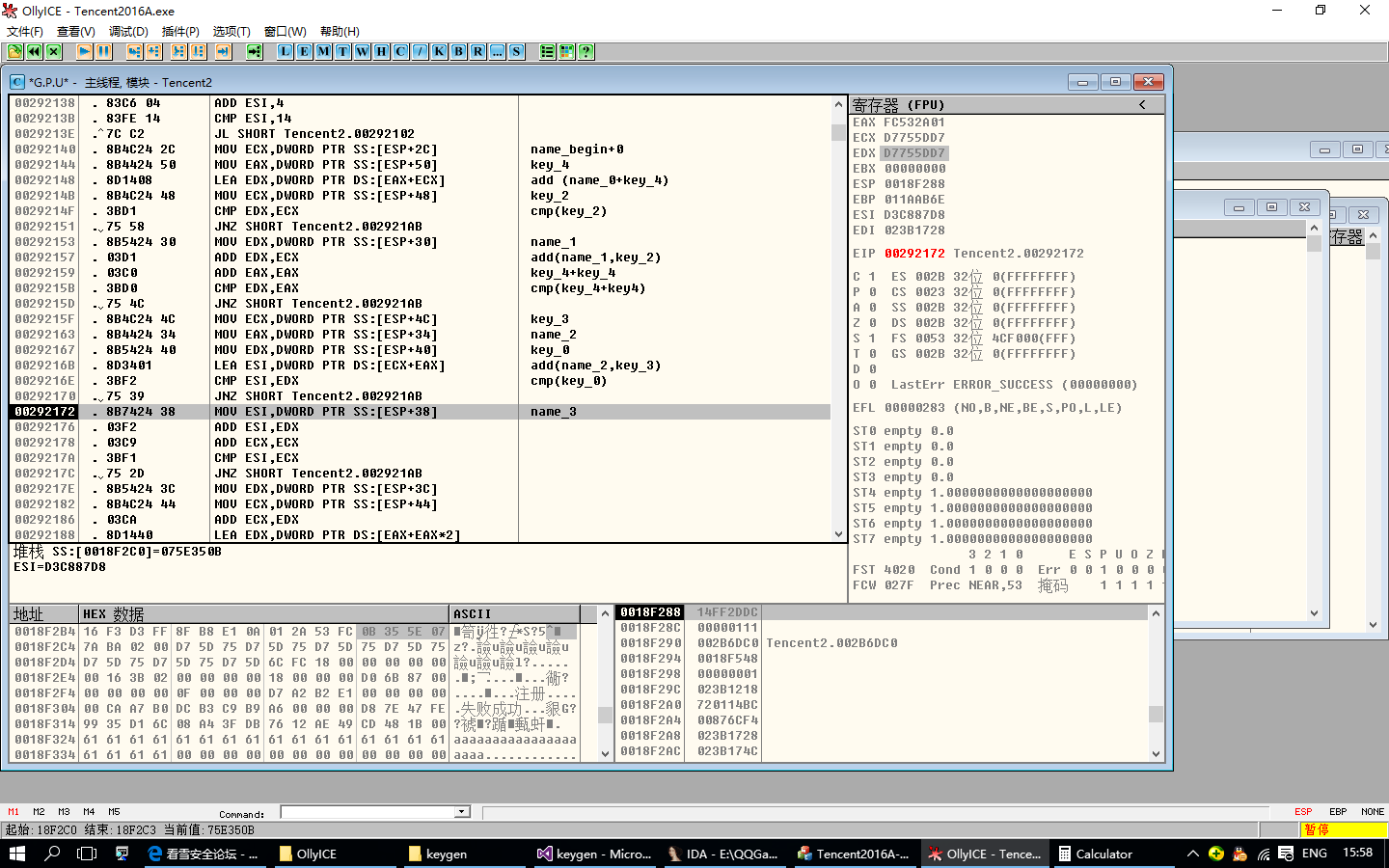Pause execution with the pause icon

[x=103, y=51]
